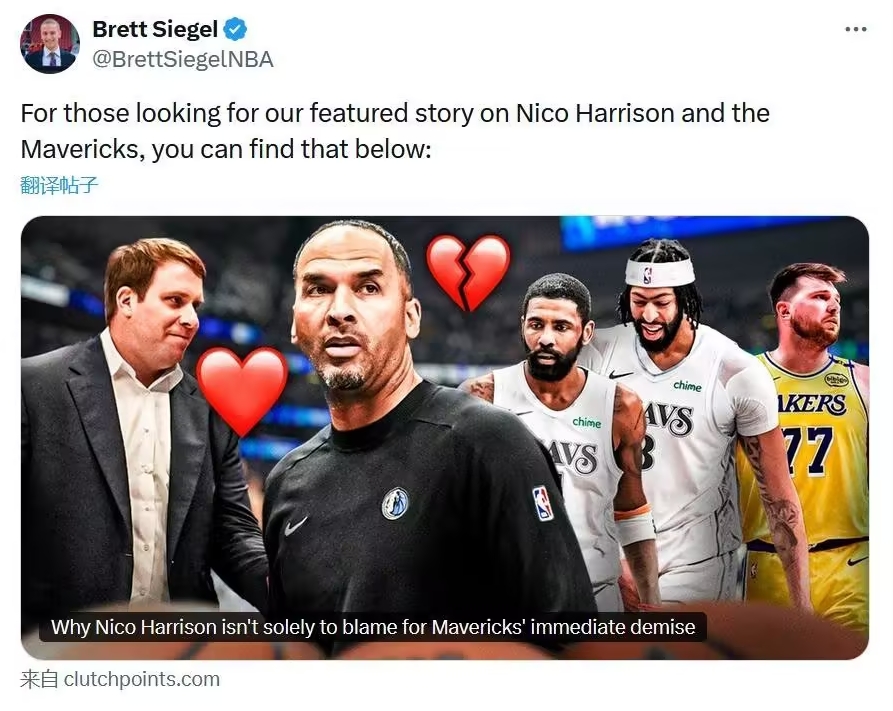
Task: Open the three-dot more options menu
Action: point(855,29)
